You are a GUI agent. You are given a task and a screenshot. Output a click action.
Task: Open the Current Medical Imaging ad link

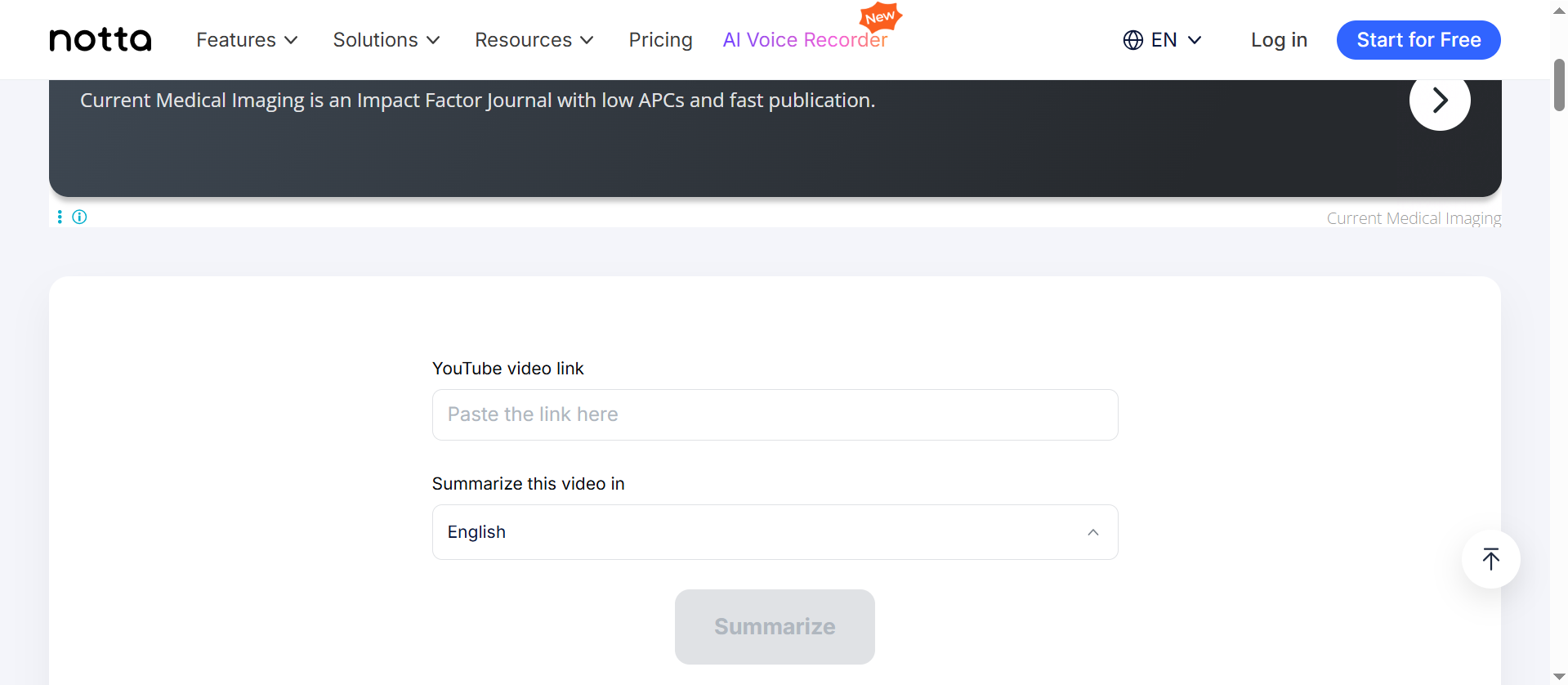(x=1414, y=218)
